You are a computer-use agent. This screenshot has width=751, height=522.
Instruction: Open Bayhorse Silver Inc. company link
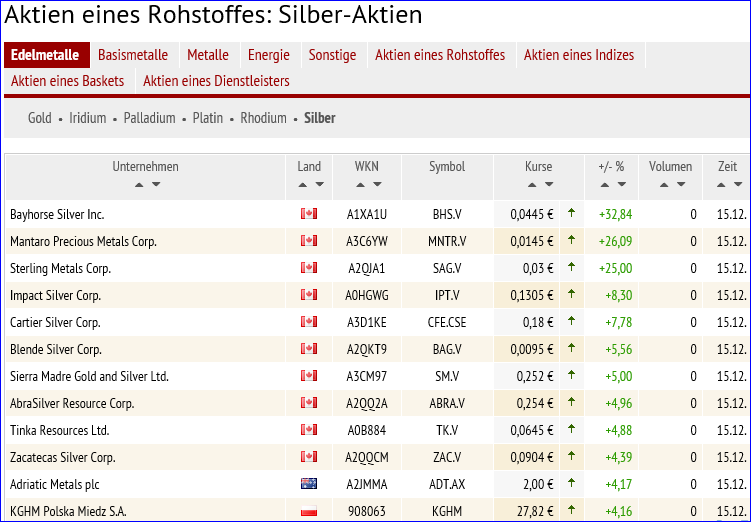57,214
